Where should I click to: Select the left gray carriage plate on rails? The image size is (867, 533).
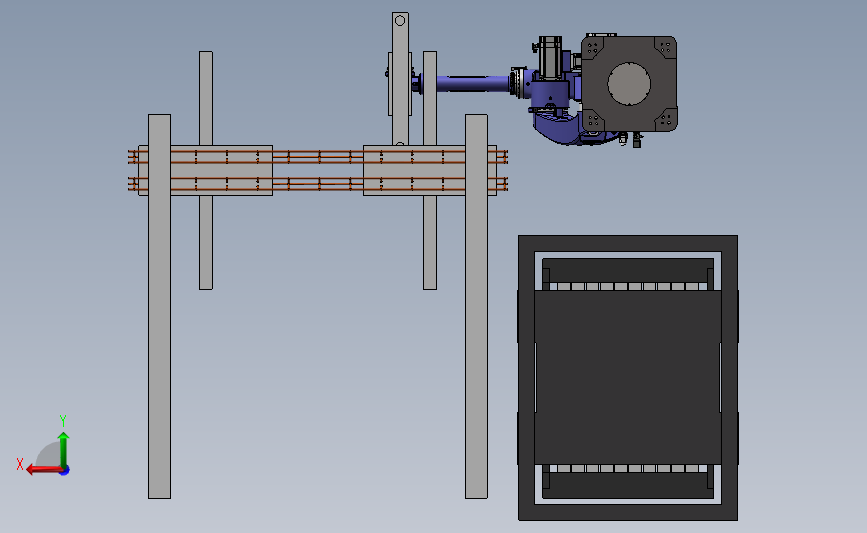[x=205, y=170]
